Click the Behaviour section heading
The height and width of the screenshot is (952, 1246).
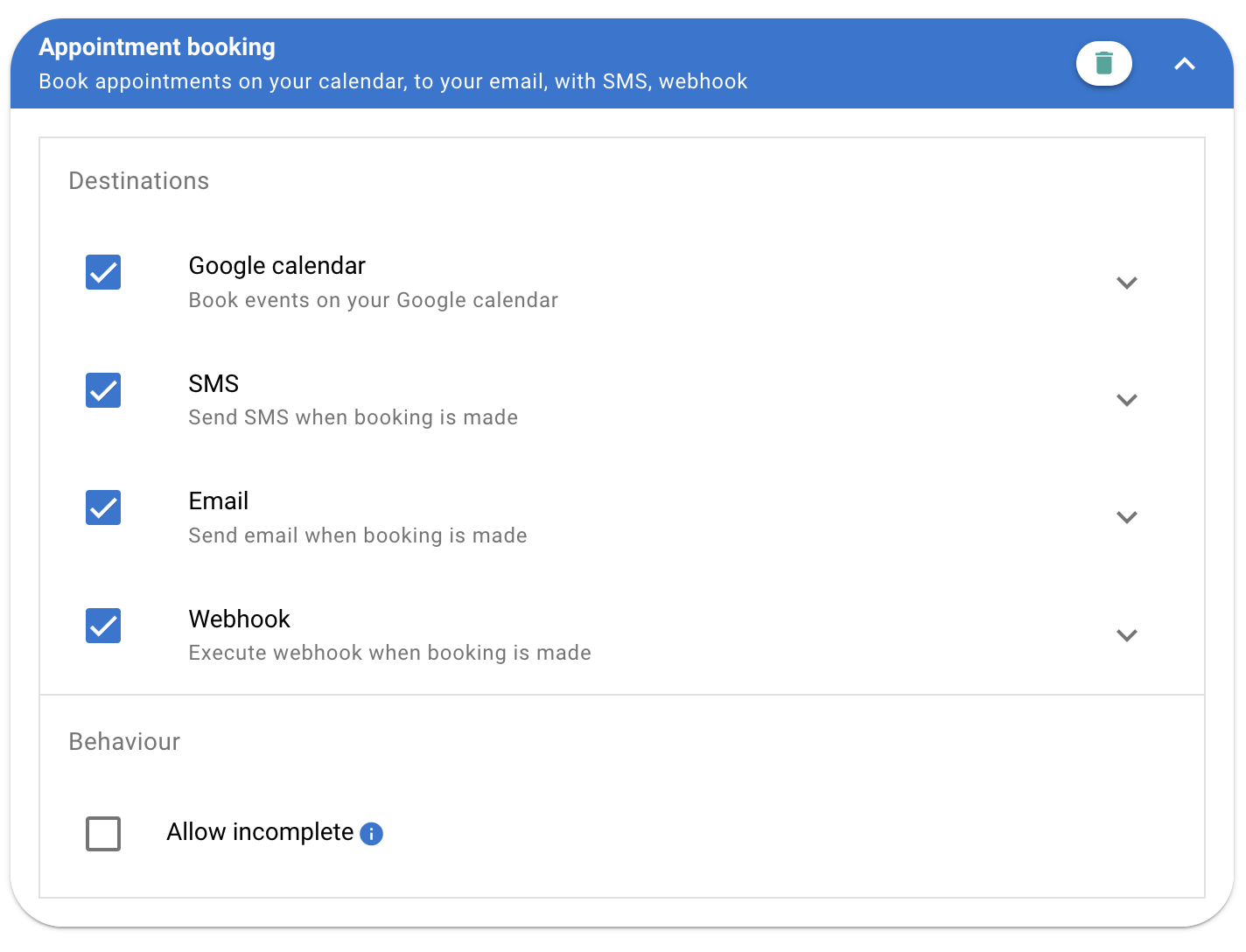click(x=124, y=742)
